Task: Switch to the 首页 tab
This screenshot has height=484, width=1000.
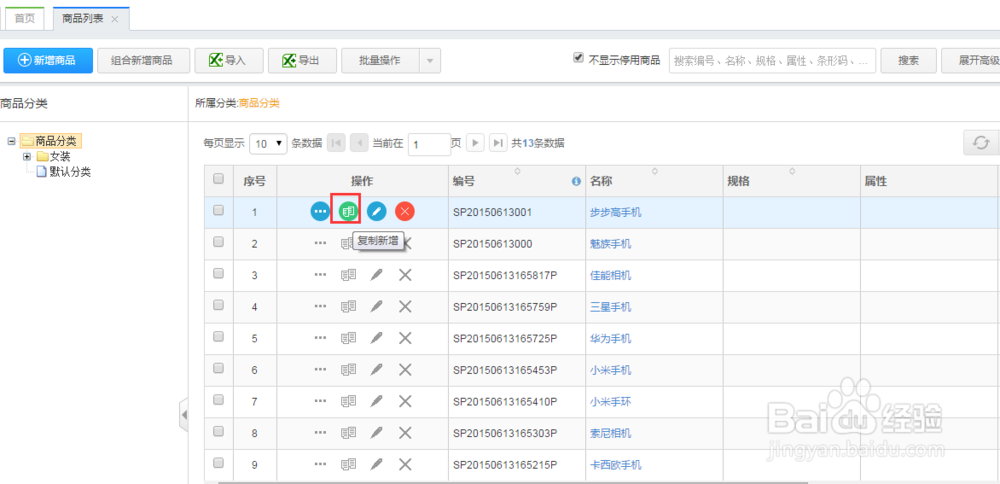Action: (x=26, y=18)
